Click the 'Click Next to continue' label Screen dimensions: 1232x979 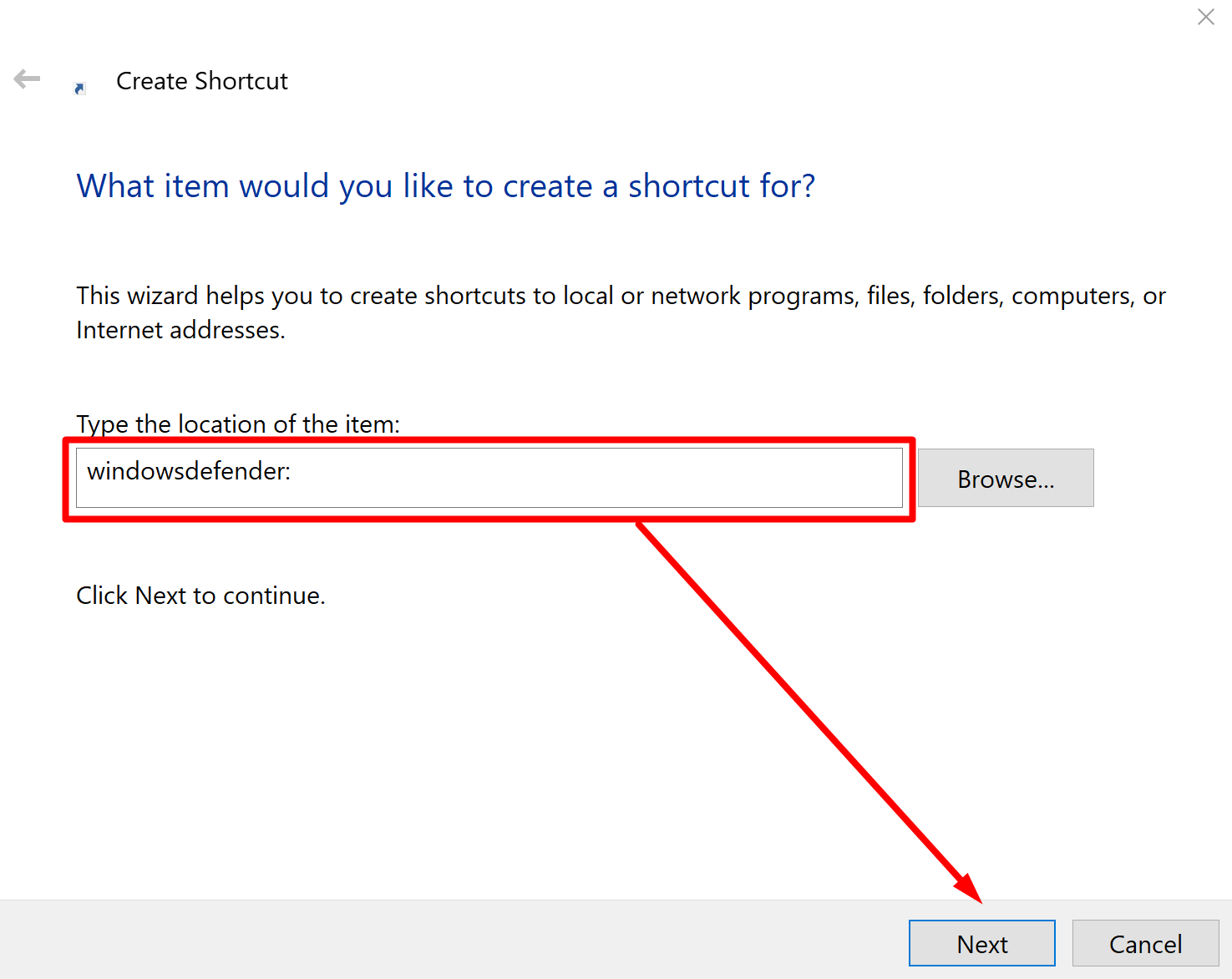pos(200,595)
